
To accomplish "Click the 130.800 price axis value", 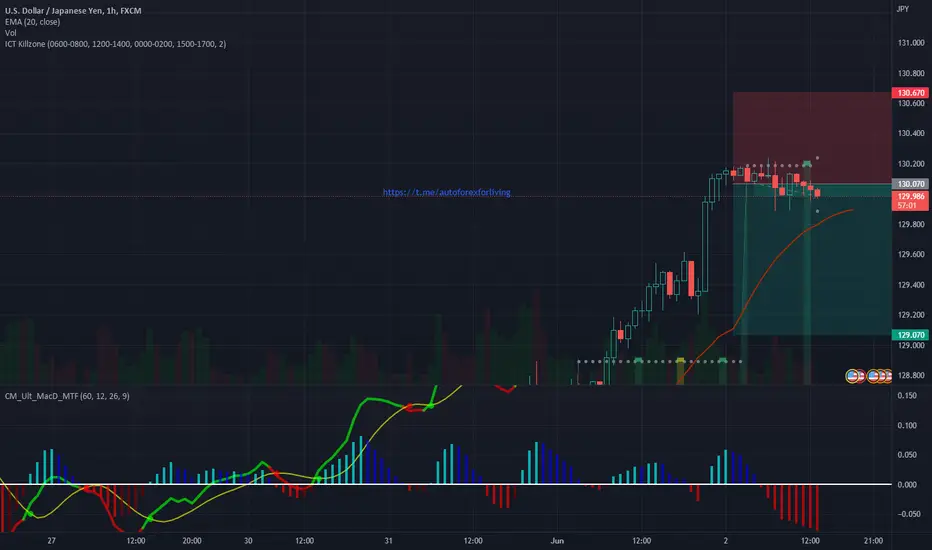I will point(911,73).
